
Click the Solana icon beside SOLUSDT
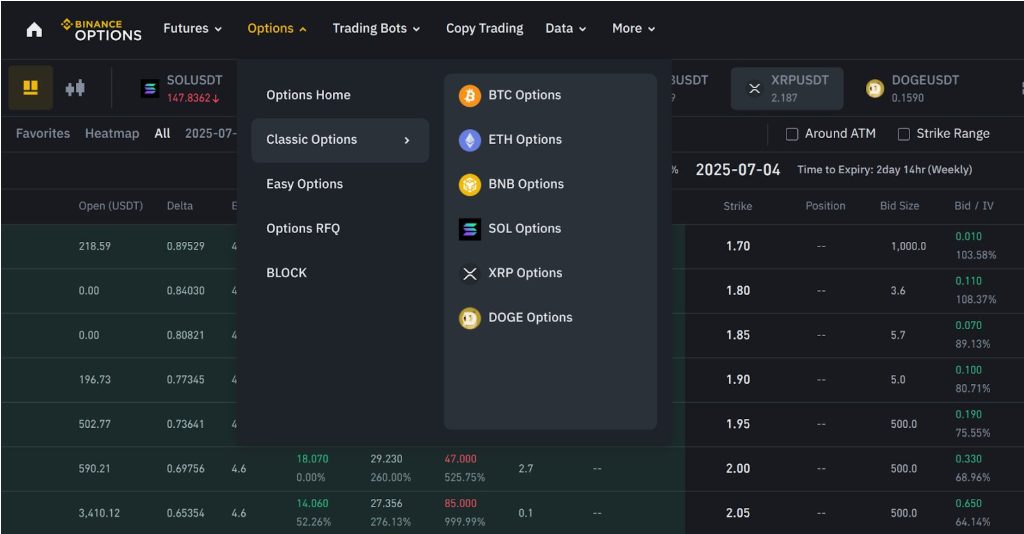click(150, 88)
